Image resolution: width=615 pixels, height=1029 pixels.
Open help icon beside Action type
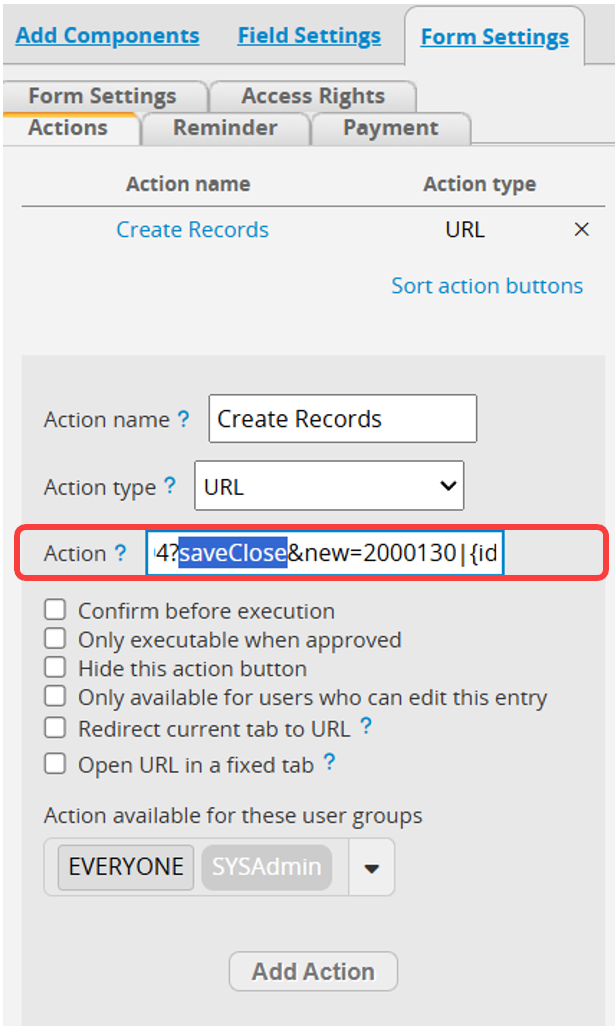click(x=169, y=486)
